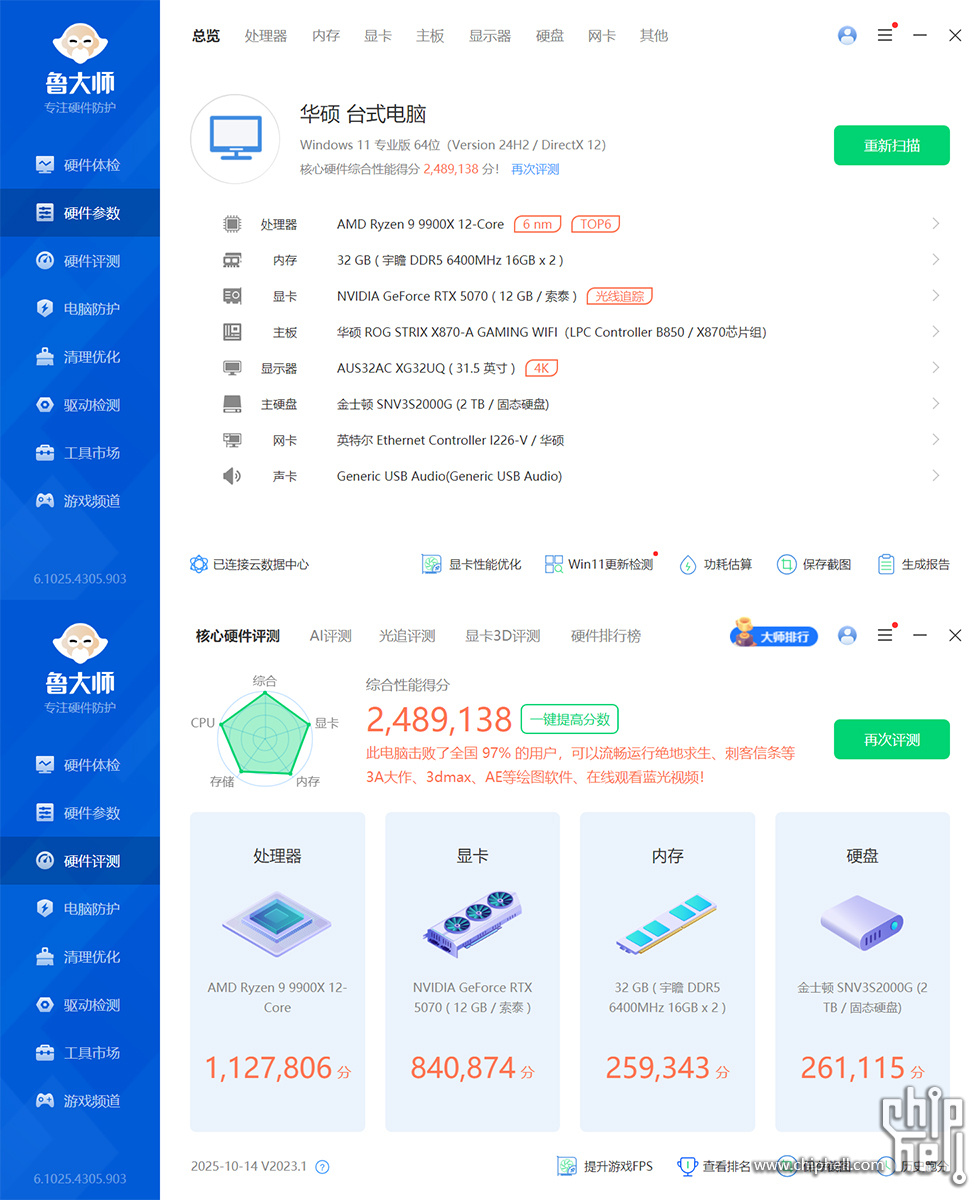Switch to the 显示器 tab

click(489, 36)
